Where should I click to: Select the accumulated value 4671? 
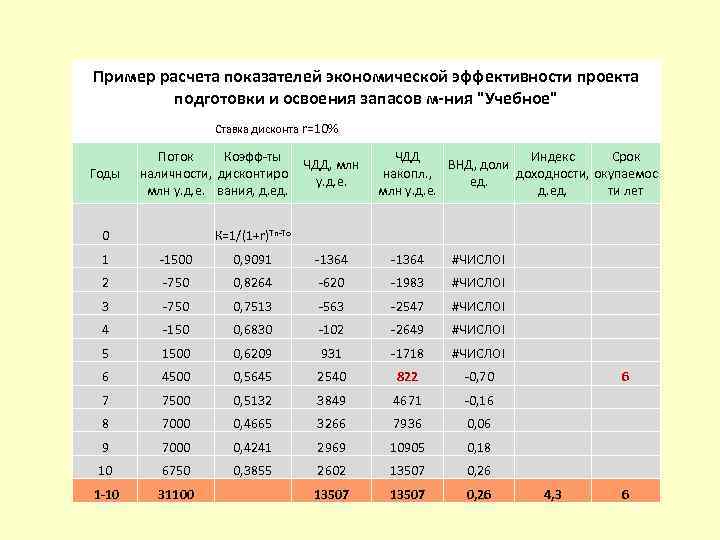[407, 400]
